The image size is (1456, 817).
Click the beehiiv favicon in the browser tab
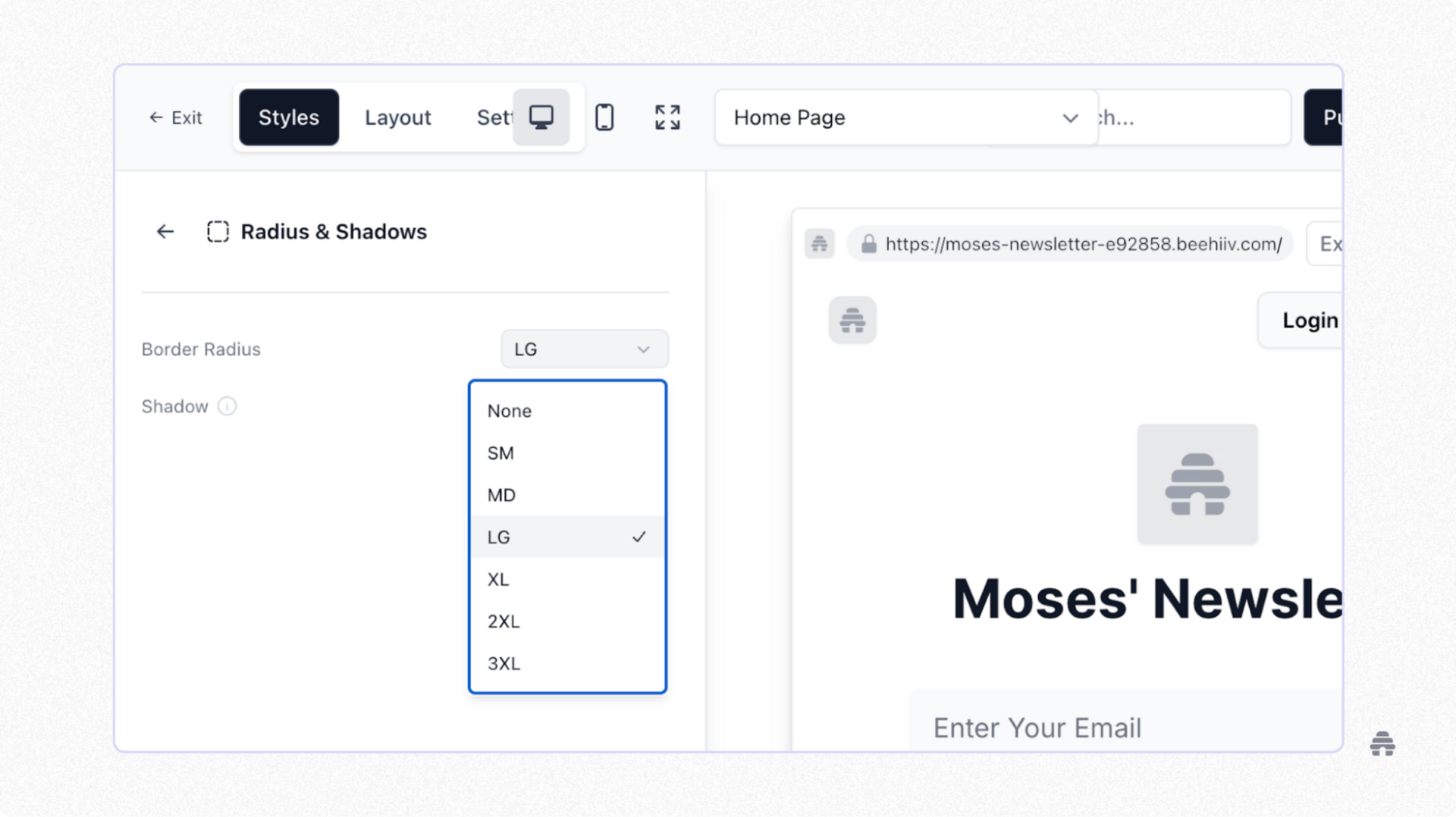[820, 243]
